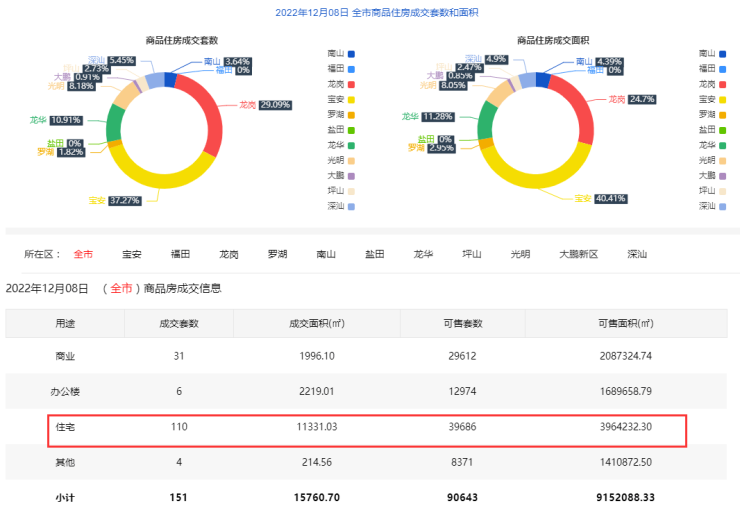Viewport: 740px width, 524px height.
Task: Click the 宝安 40.41% data label
Action: pos(610,198)
